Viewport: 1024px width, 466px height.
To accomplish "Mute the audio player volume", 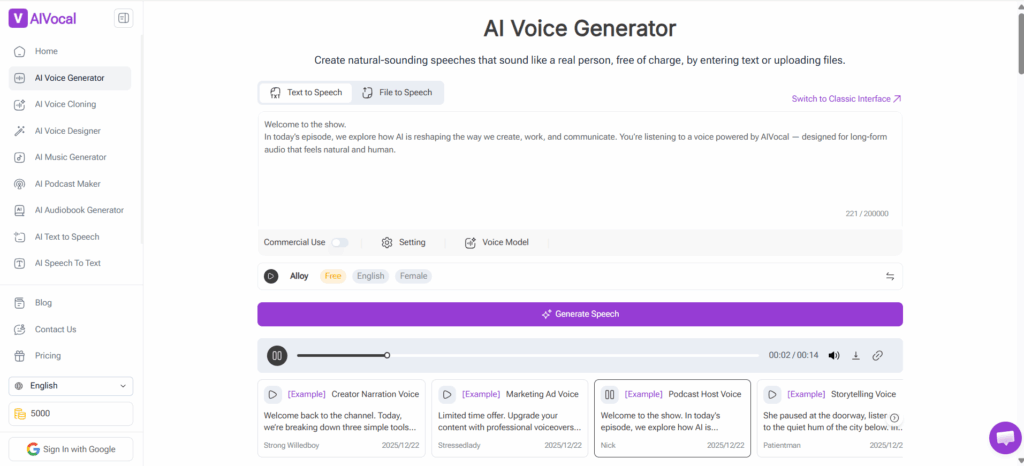I will point(833,356).
